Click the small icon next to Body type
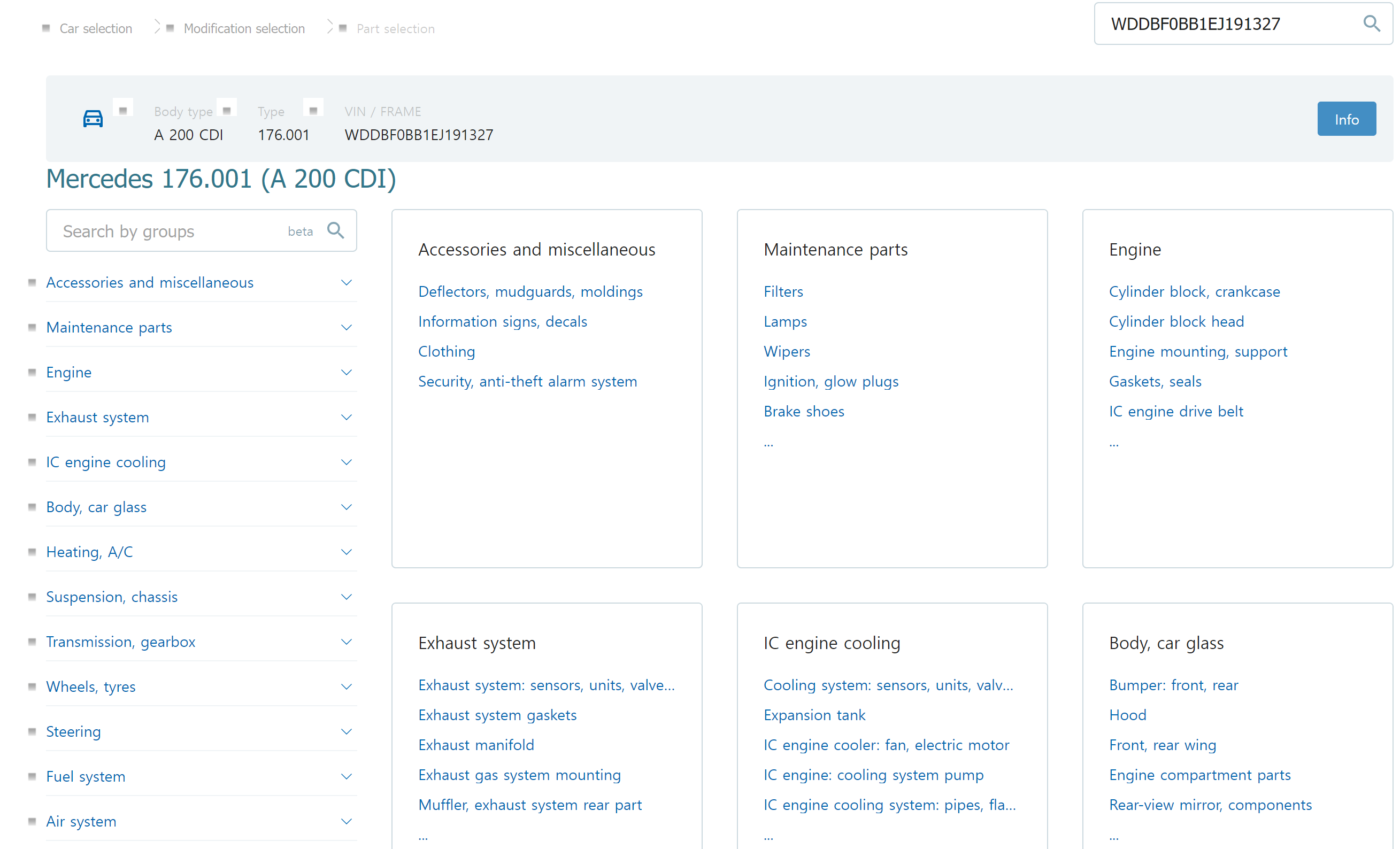Image resolution: width=1400 pixels, height=849 pixels. click(x=227, y=110)
